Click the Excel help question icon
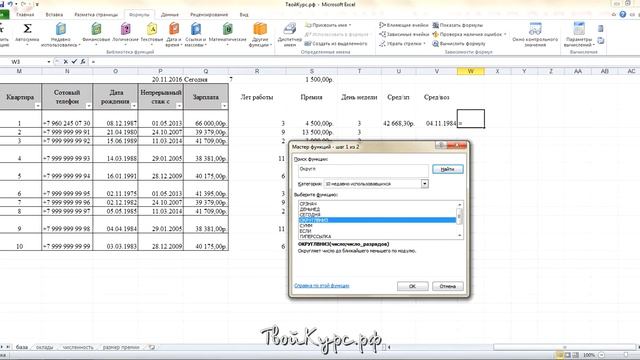Viewport: 640px width, 360px height. coord(622,14)
